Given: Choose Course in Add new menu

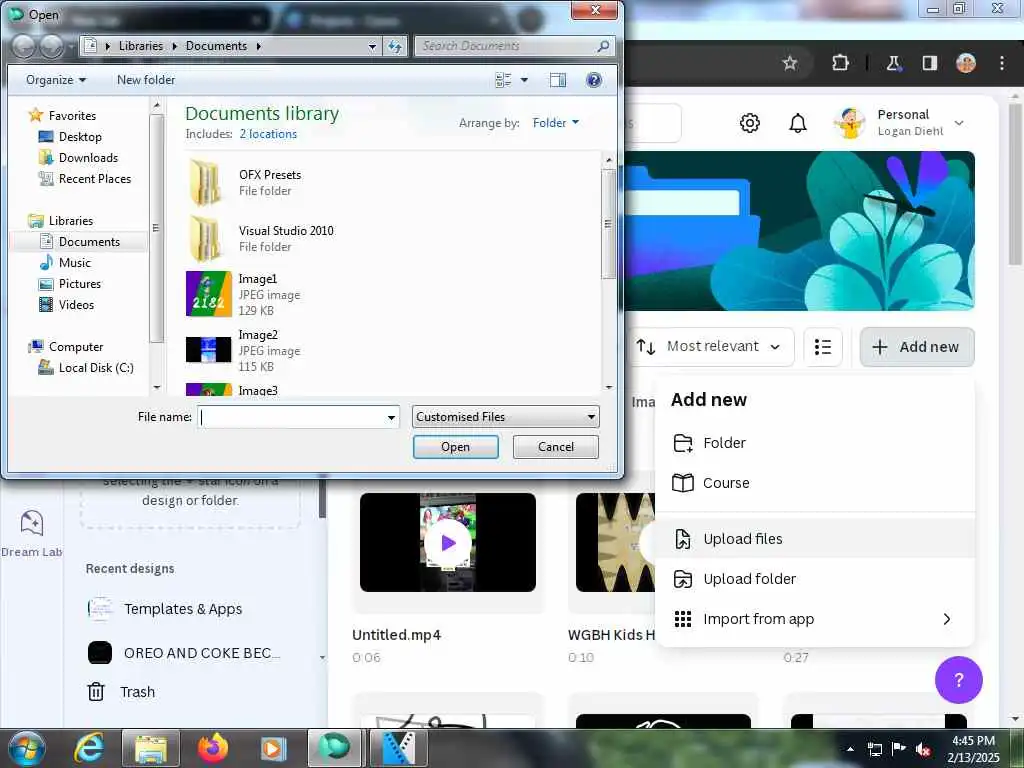Looking at the screenshot, I should (x=814, y=483).
